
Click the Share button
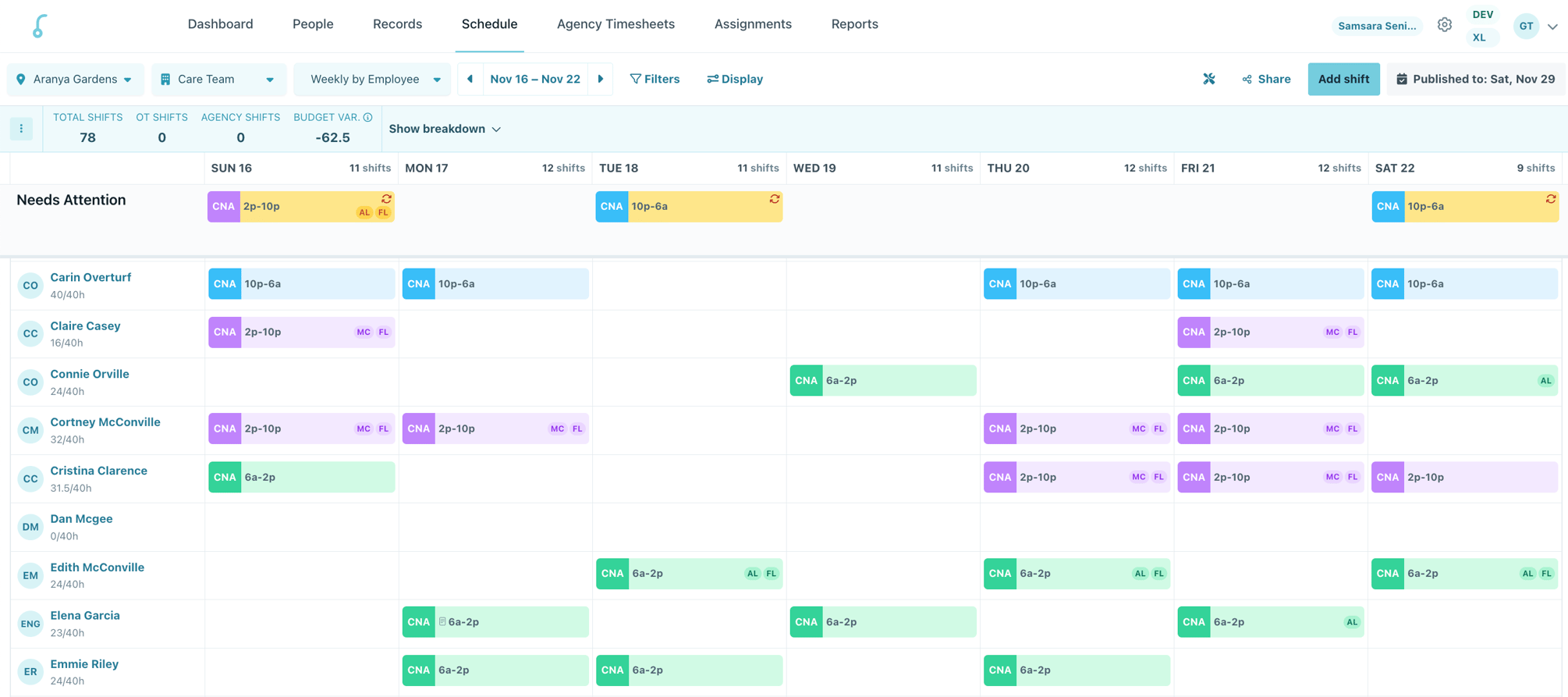[1266, 79]
